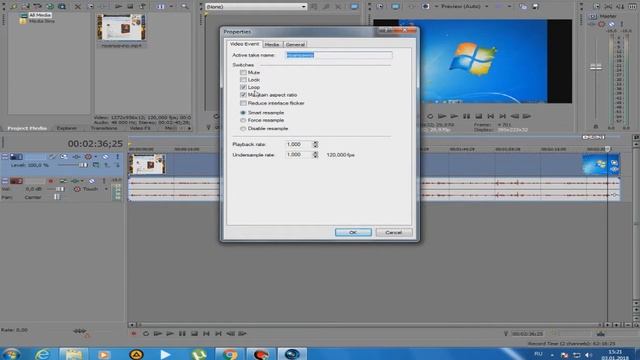
Task: Toggle video track mute icon
Action: pos(106,157)
